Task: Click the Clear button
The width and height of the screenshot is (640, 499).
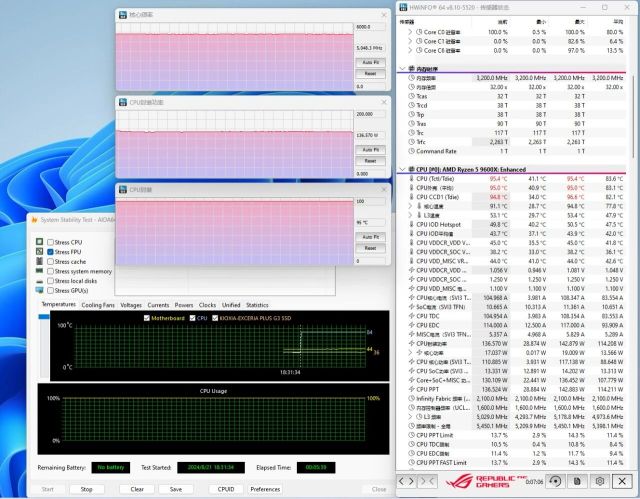Action: [x=137, y=489]
